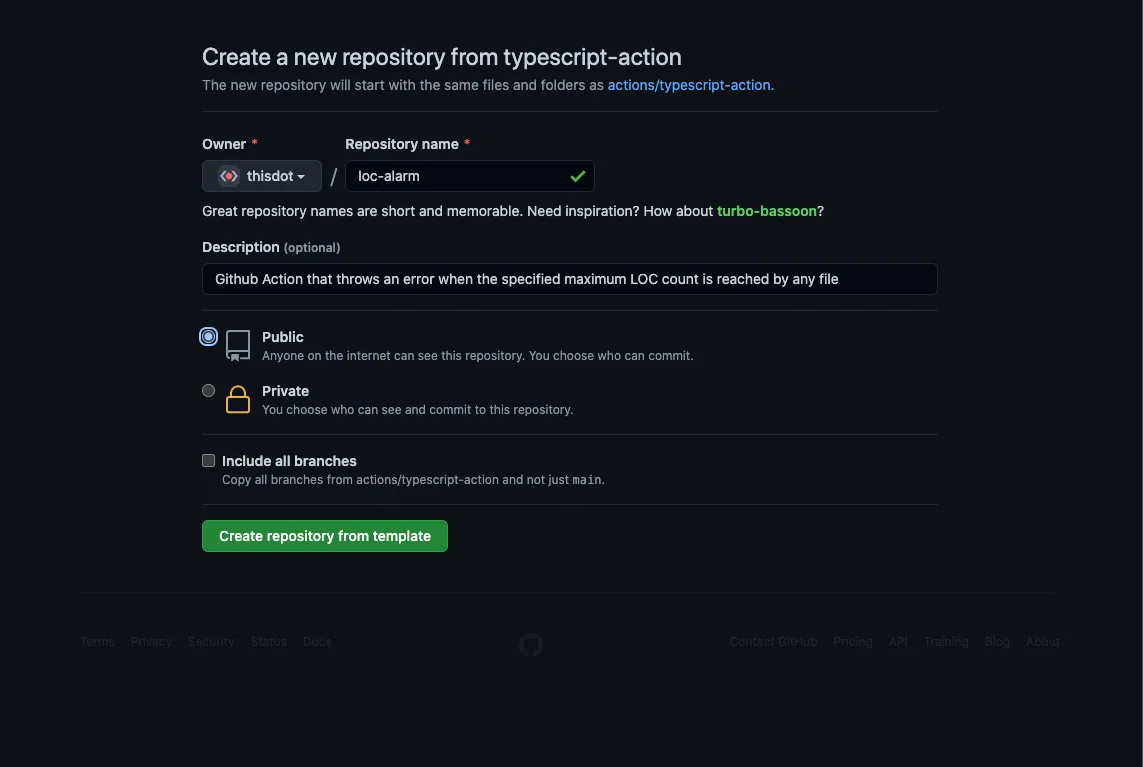Select the Public visibility radio button
Viewport: 1143px width, 767px height.
[x=208, y=336]
